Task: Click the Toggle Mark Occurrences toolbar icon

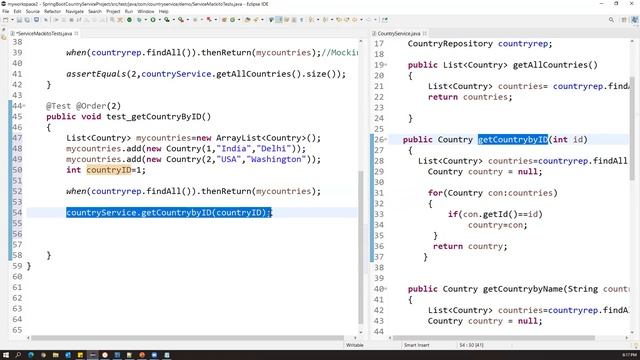Action: [279, 20]
